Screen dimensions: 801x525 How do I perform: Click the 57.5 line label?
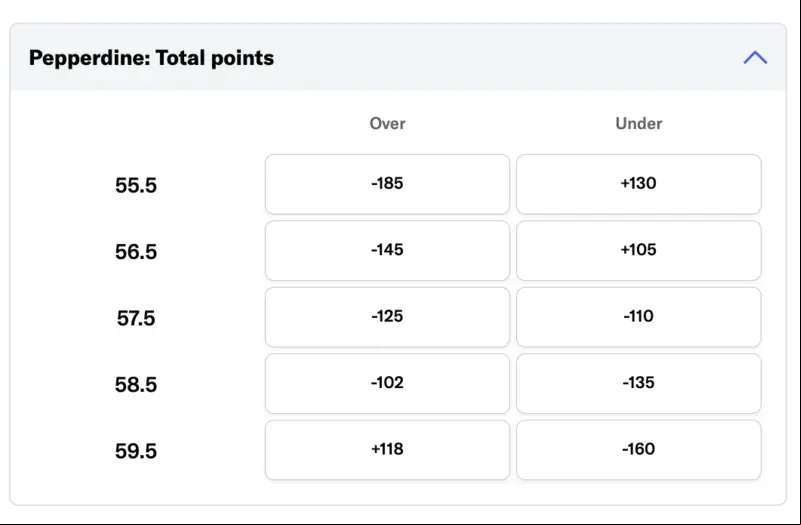(136, 318)
